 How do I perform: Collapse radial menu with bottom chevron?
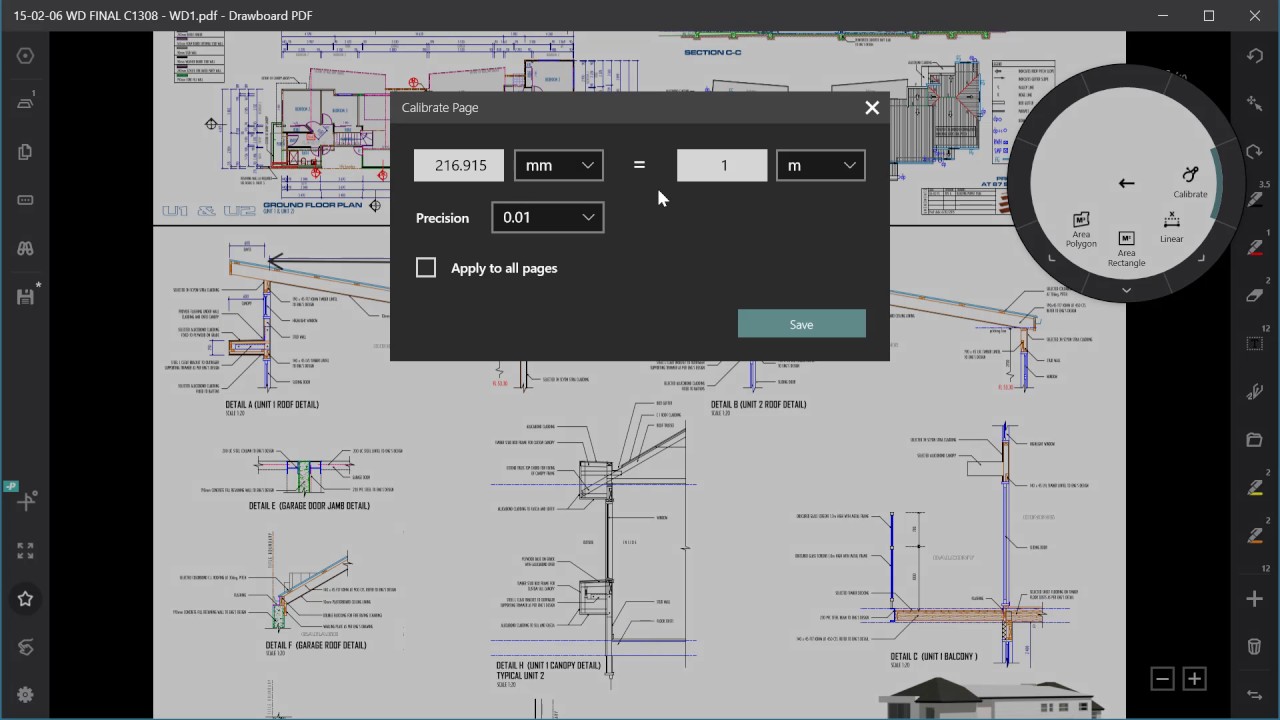coord(1126,290)
